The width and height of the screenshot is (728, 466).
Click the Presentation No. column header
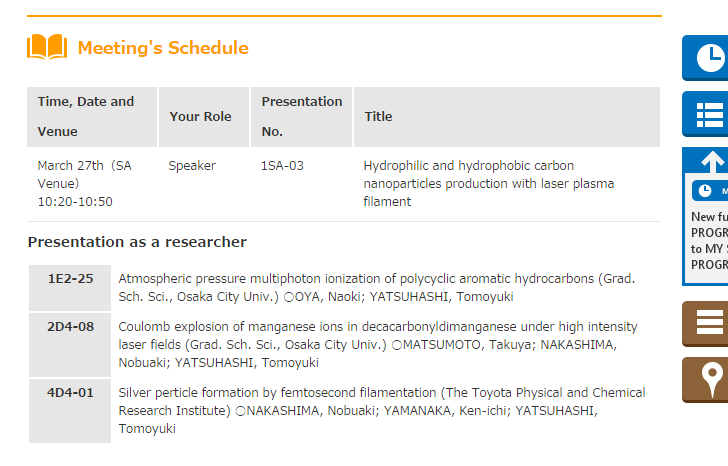click(x=301, y=116)
